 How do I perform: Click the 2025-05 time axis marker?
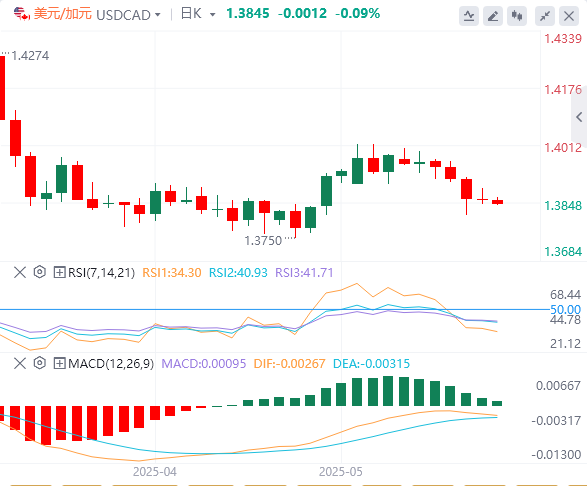pos(341,472)
